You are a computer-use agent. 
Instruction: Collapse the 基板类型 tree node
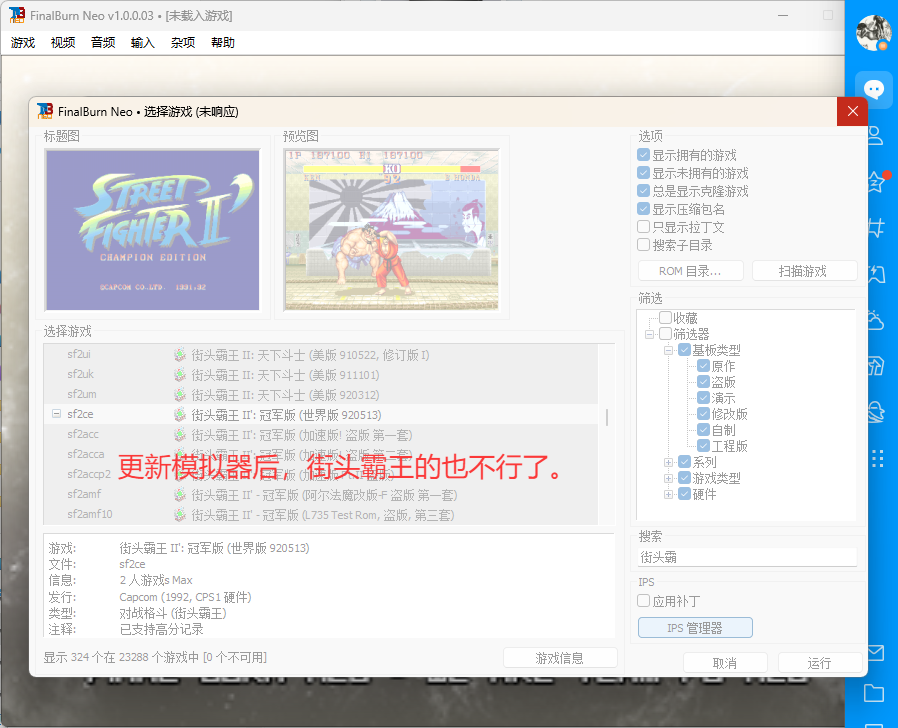[668, 350]
